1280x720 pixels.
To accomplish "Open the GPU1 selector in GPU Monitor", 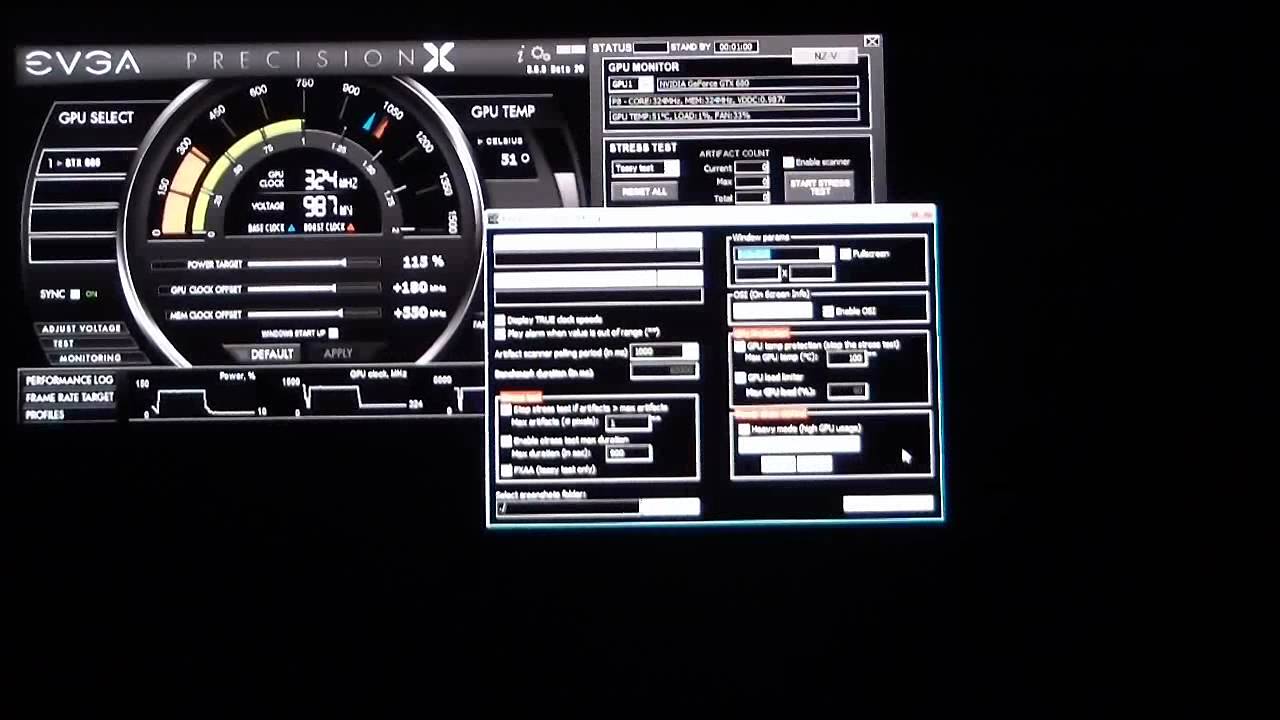I will [631, 84].
